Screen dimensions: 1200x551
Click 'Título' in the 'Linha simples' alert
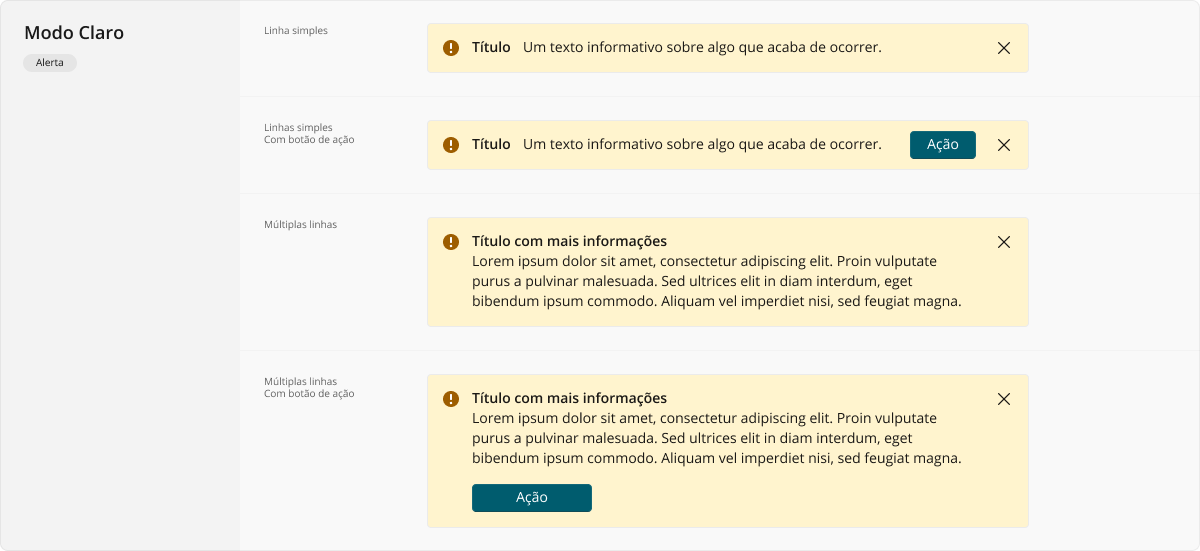pyautogui.click(x=491, y=48)
